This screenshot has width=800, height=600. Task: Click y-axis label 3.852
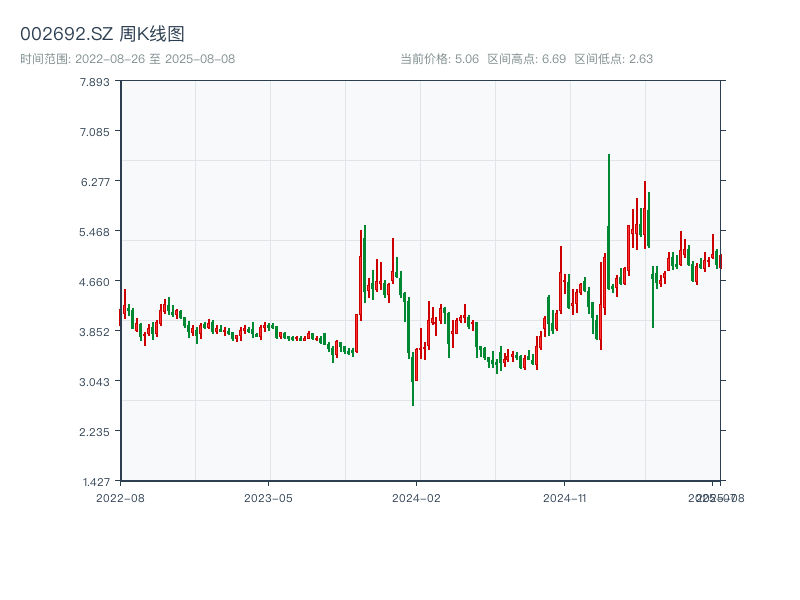click(94, 332)
